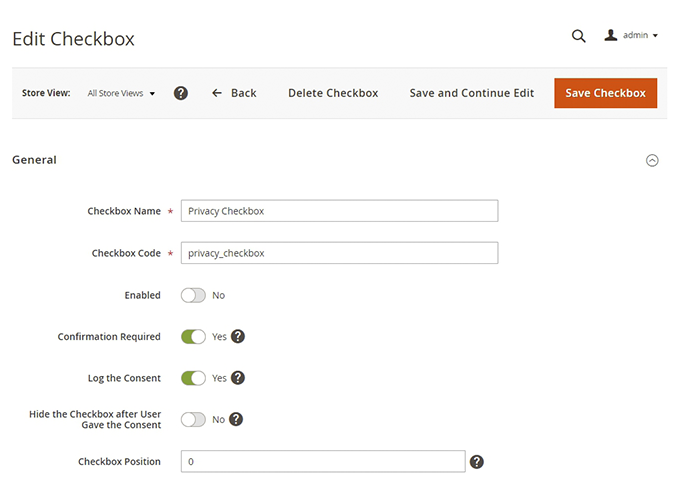The height and width of the screenshot is (481, 684).
Task: Click the search magnifier icon
Action: (x=578, y=36)
